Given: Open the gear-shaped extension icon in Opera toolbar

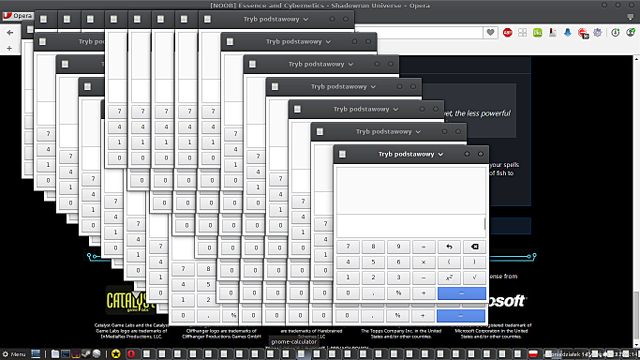Looking at the screenshot, I should pyautogui.click(x=598, y=33).
